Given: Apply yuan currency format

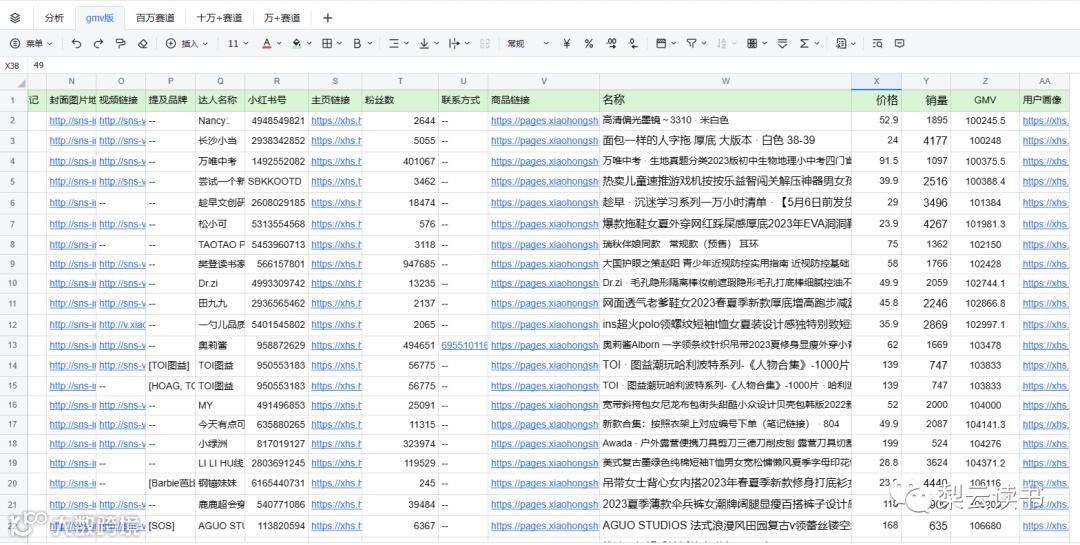Looking at the screenshot, I should (x=567, y=43).
